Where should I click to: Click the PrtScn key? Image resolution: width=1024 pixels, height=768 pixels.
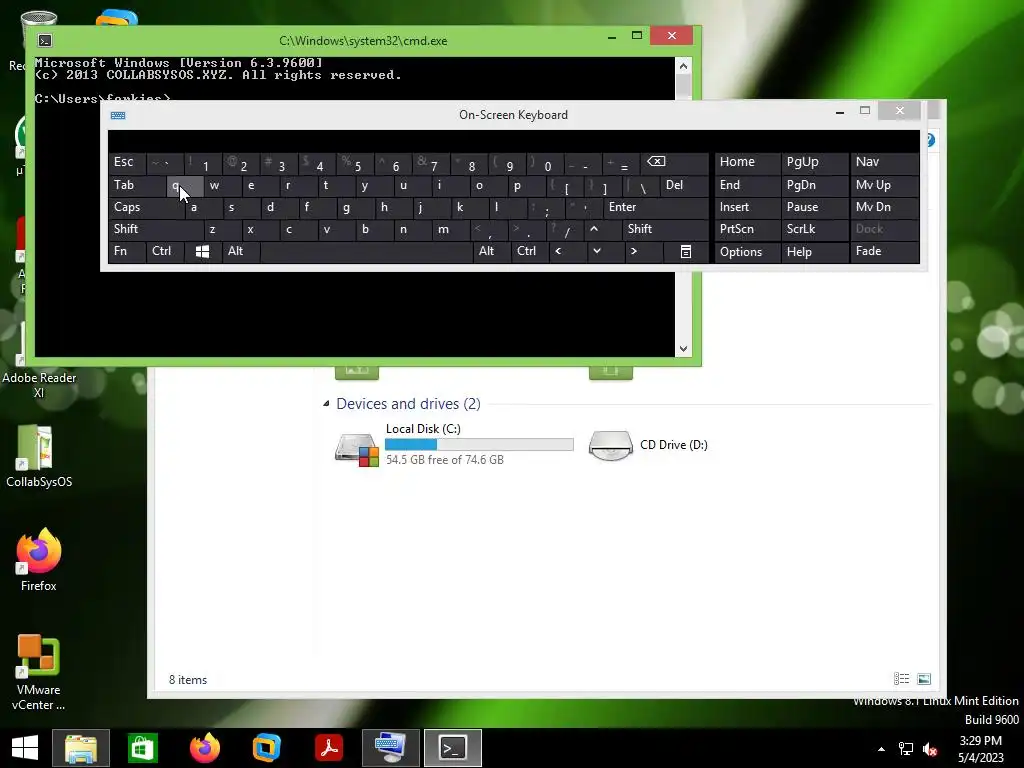point(747,229)
